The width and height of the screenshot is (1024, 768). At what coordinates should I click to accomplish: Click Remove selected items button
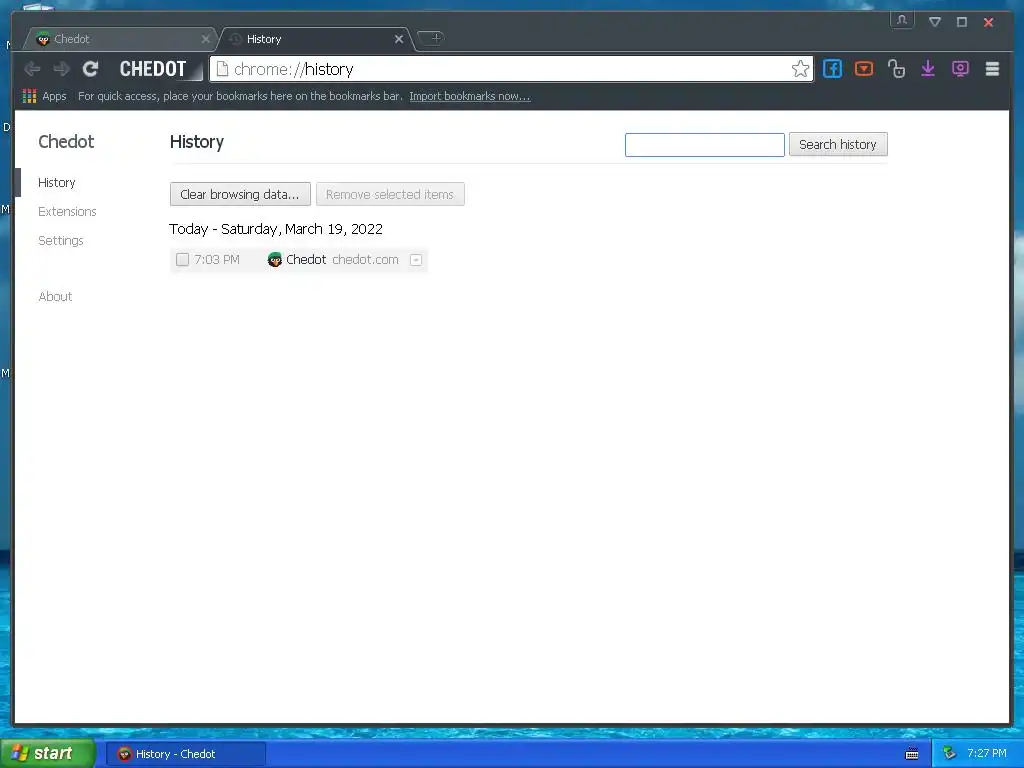(390, 194)
